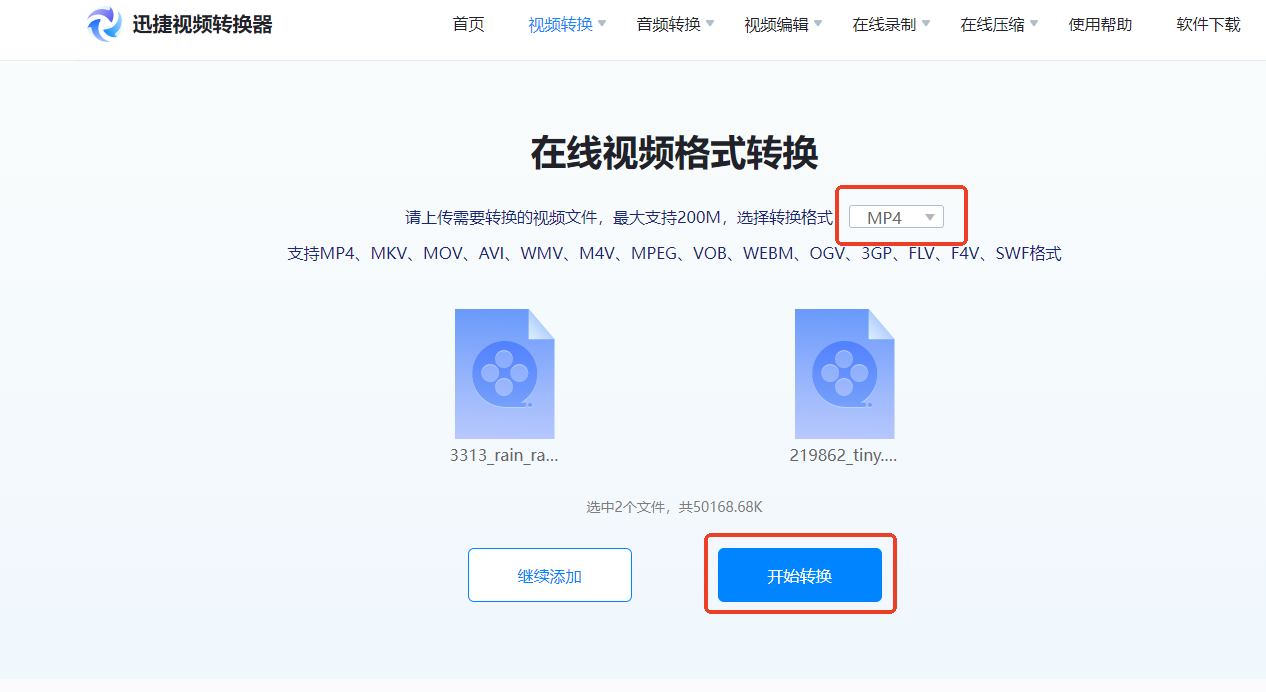Expand the 在线录制 menu
The image size is (1266, 692).
point(884,25)
